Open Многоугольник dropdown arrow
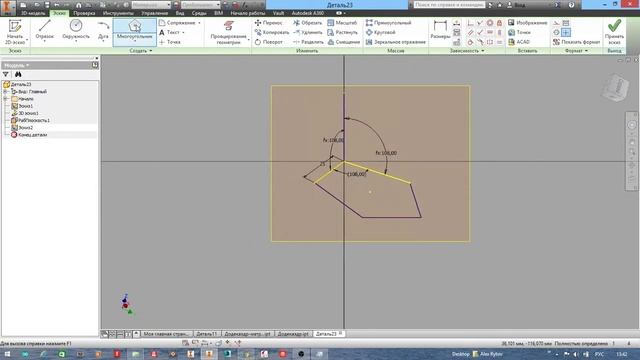The height and width of the screenshot is (360, 640). coord(135,41)
